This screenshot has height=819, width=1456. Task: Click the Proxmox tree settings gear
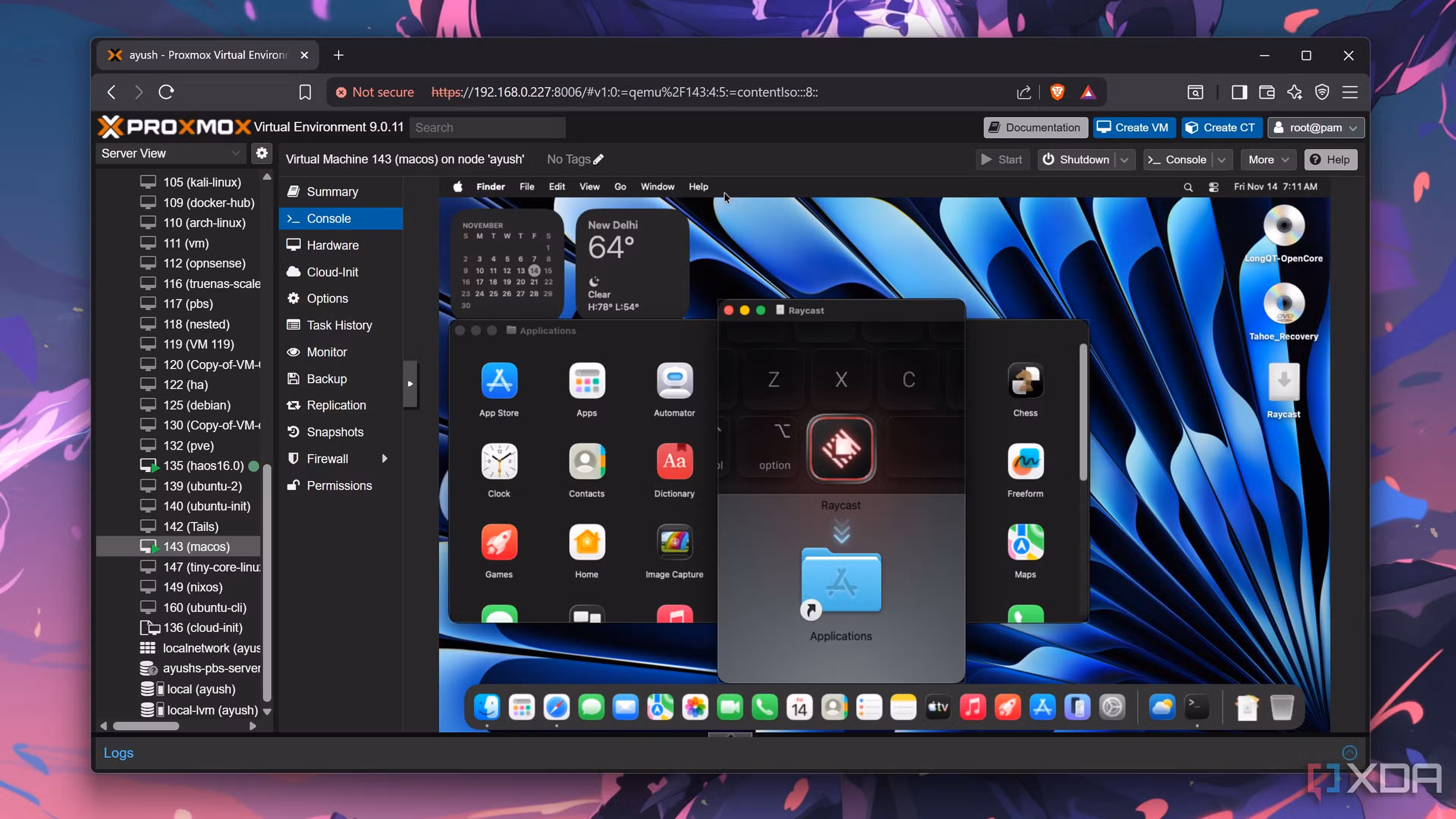pyautogui.click(x=261, y=153)
